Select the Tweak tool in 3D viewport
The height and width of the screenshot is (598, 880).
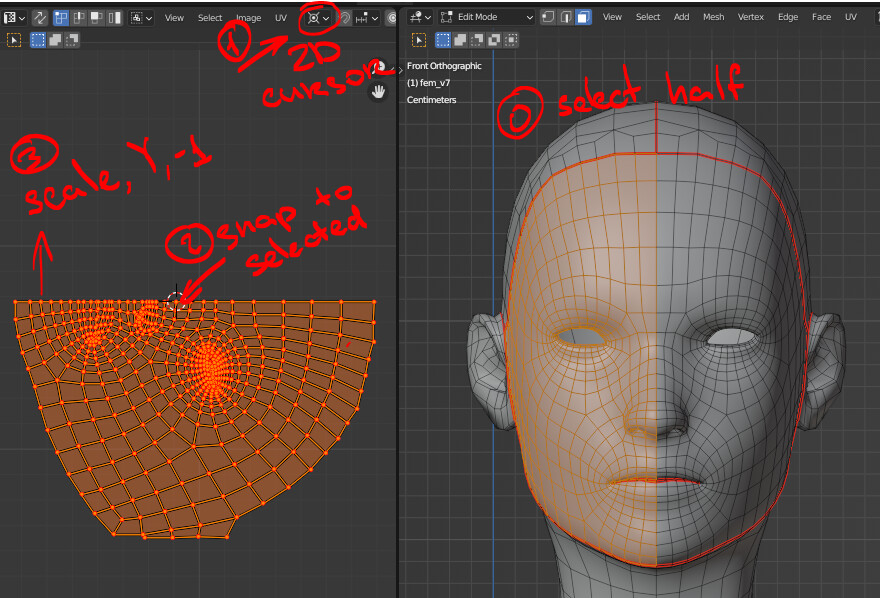(419, 40)
